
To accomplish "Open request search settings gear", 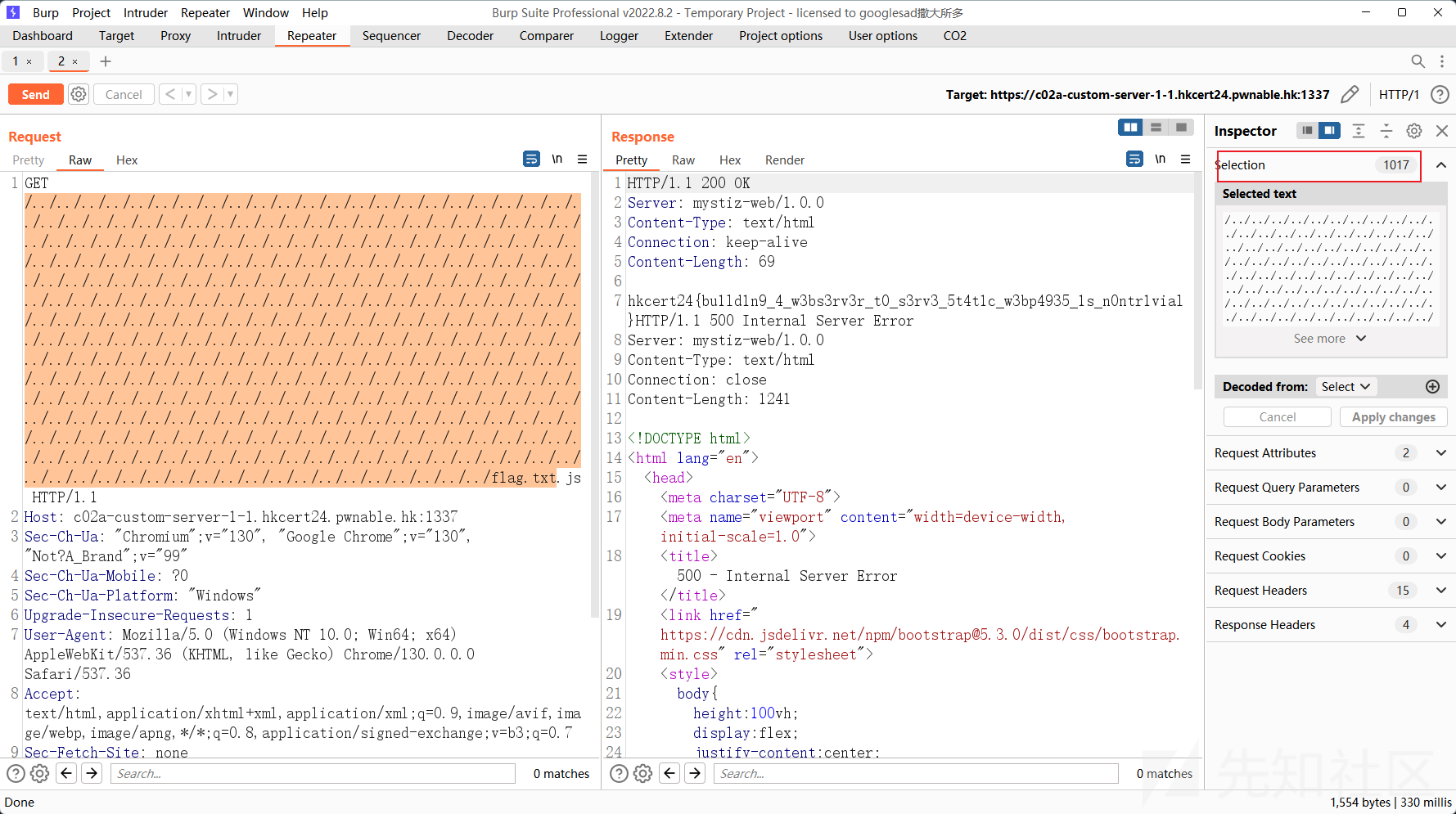I will [x=39, y=773].
